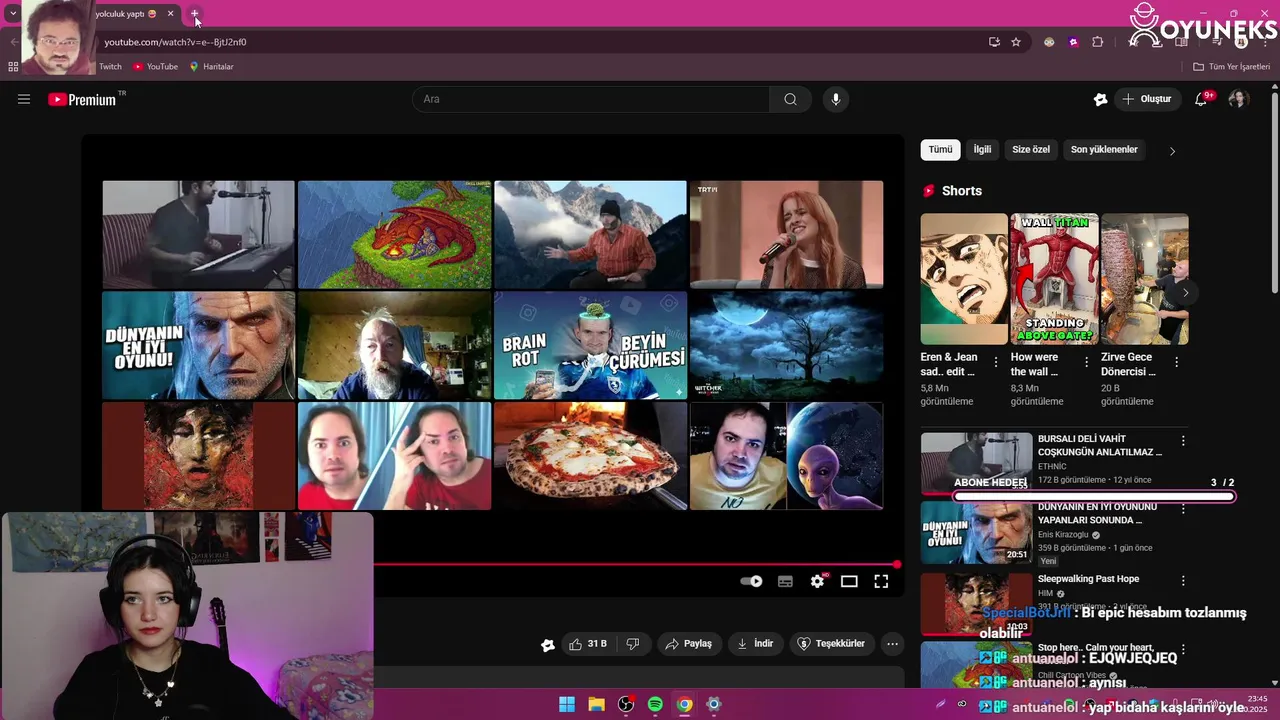Open the YouTube bookmark
Screen dimensions: 1280x720
point(155,67)
